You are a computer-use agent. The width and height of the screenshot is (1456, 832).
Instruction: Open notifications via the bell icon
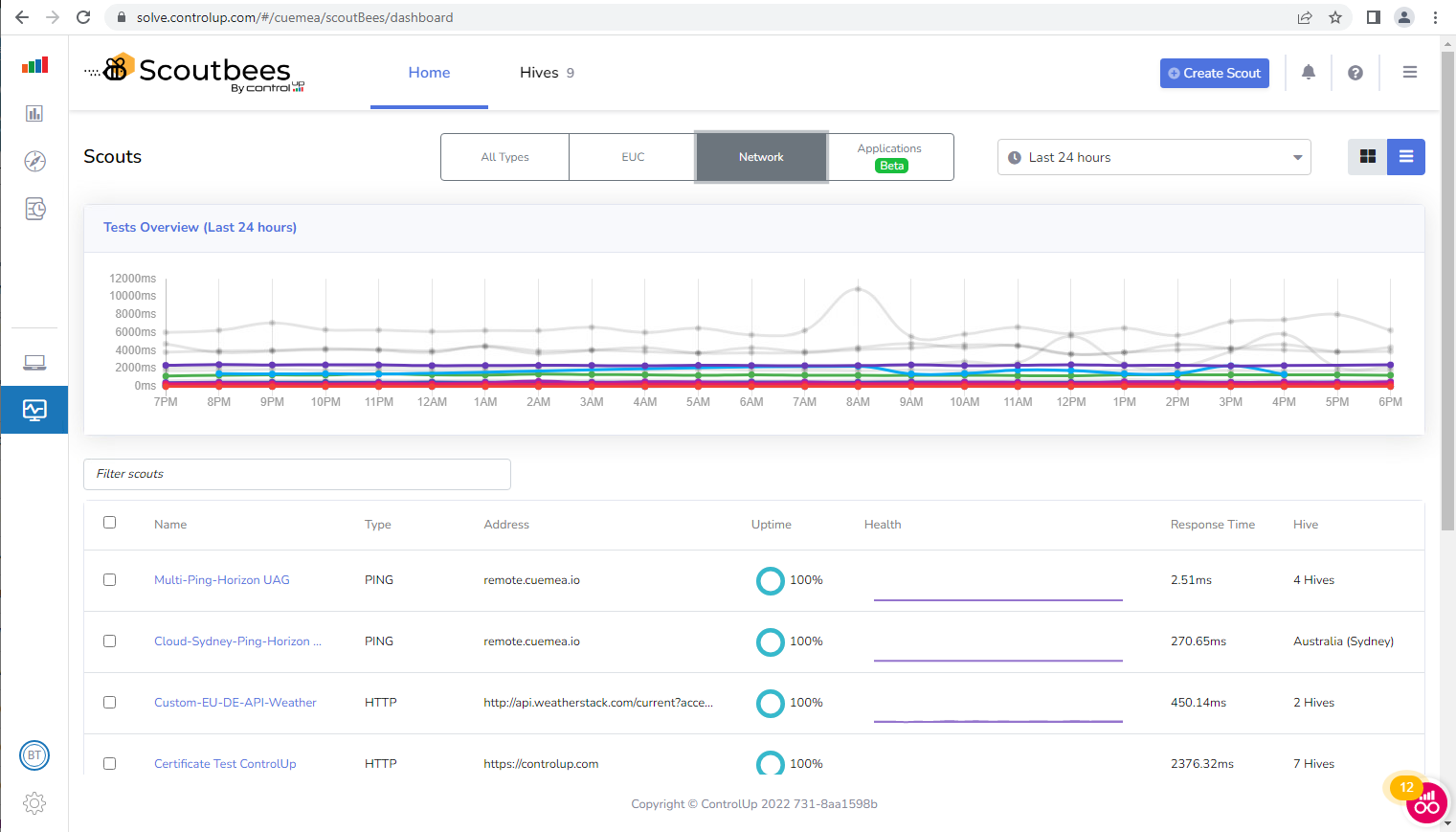(x=1308, y=72)
